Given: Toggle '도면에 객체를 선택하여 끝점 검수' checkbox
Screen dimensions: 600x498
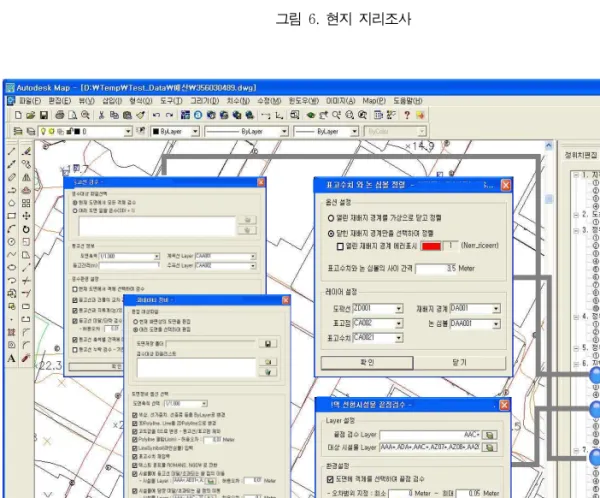Looking at the screenshot, I should pyautogui.click(x=330, y=479).
